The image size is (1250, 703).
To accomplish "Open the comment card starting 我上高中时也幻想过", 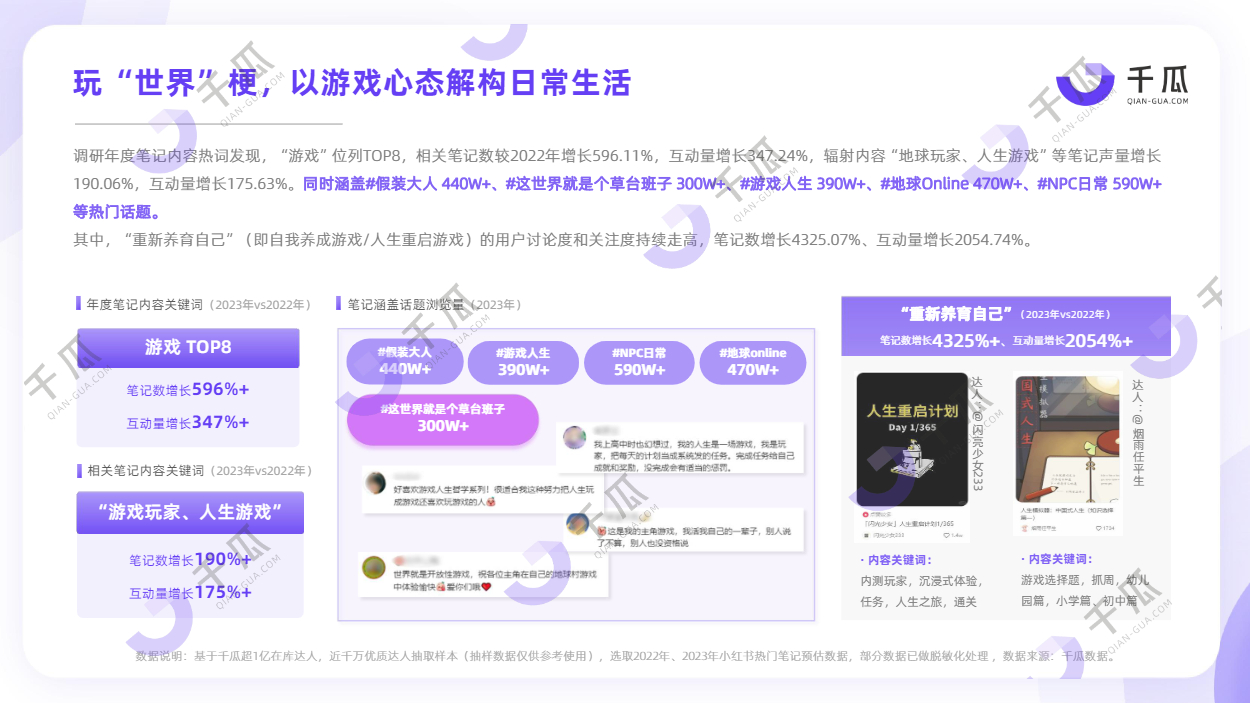I will click(x=680, y=449).
